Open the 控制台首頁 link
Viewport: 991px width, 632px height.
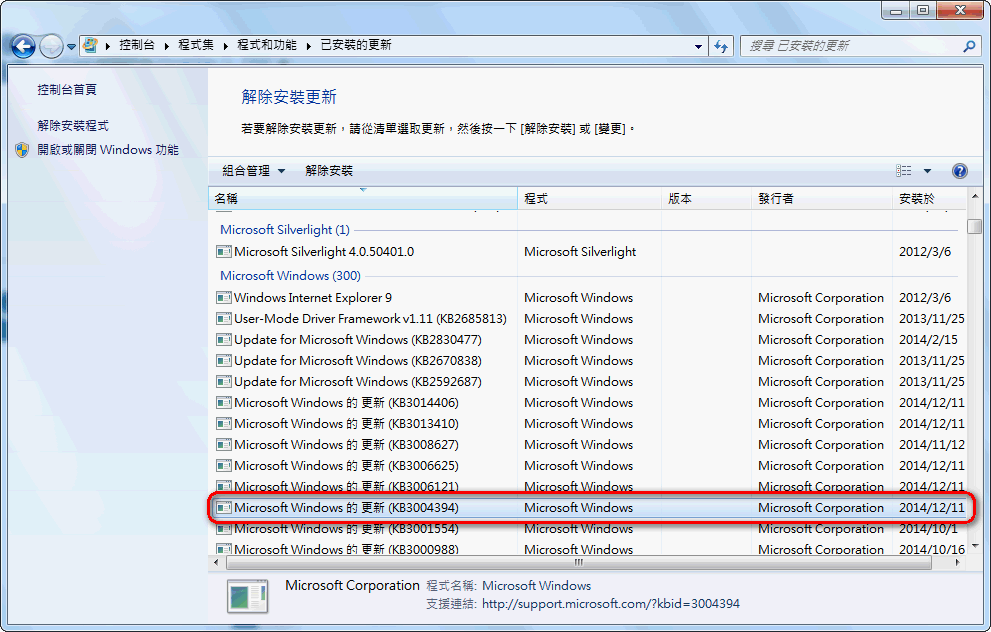[67, 90]
